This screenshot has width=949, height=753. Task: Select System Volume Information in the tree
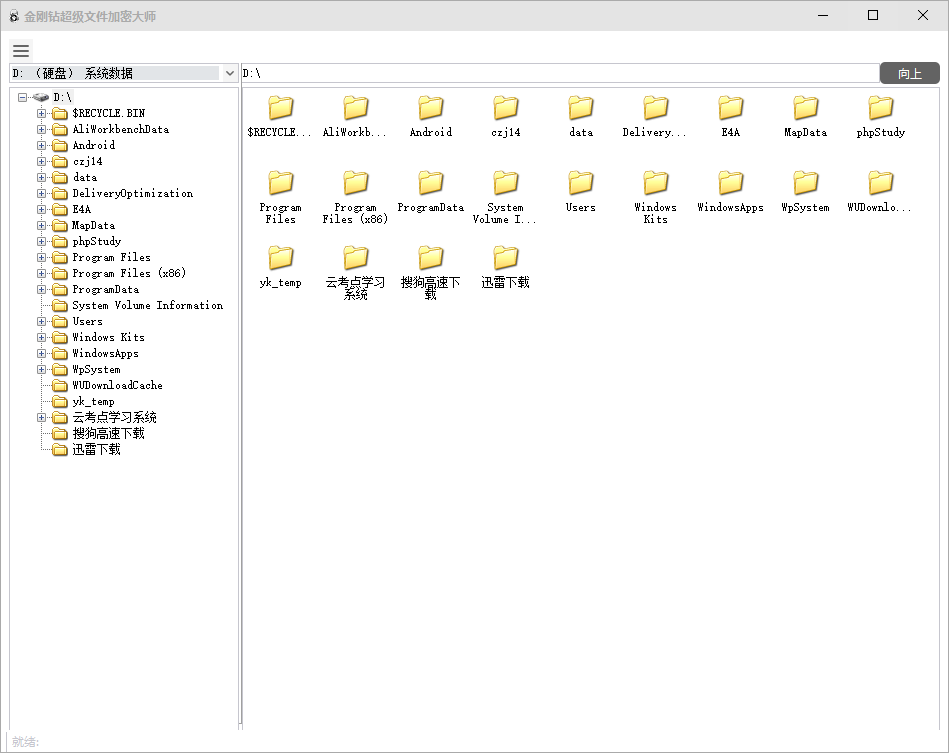point(147,305)
